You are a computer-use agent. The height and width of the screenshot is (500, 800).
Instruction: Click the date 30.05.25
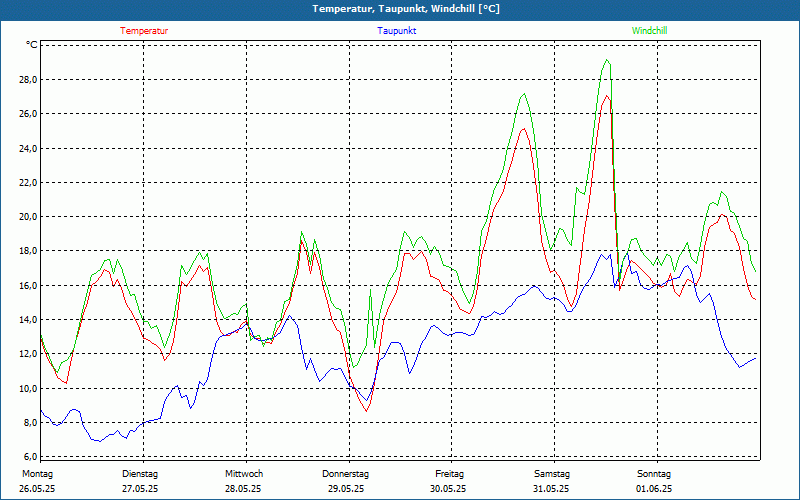[447, 489]
